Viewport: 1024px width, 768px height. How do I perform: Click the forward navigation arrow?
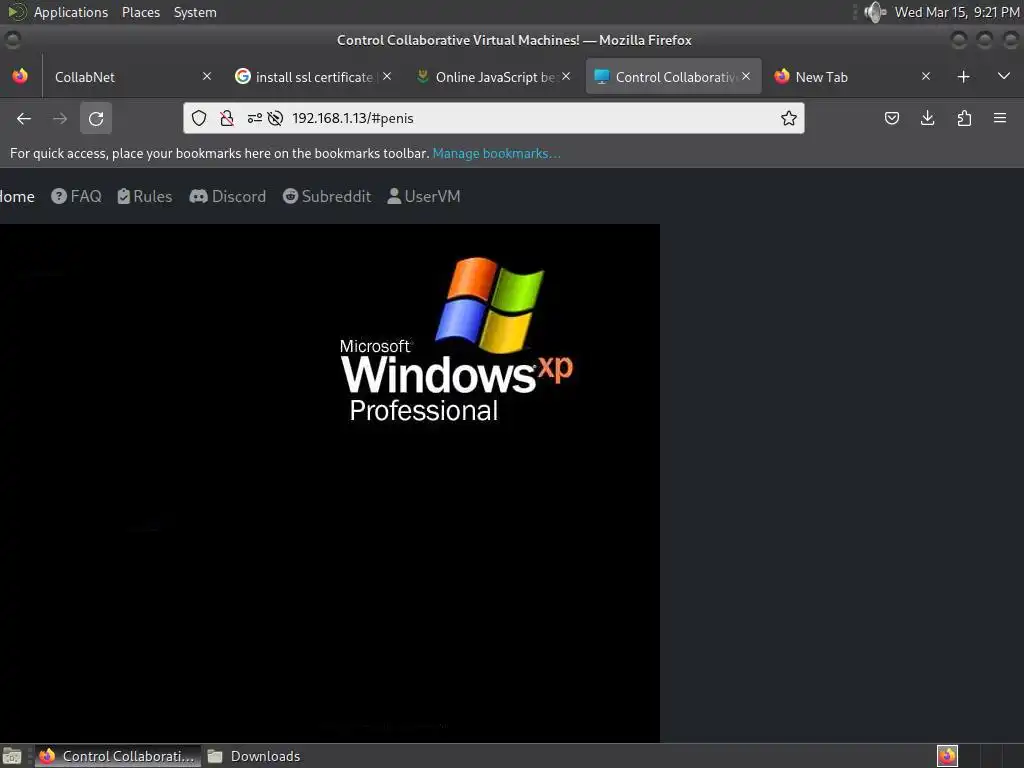60,118
